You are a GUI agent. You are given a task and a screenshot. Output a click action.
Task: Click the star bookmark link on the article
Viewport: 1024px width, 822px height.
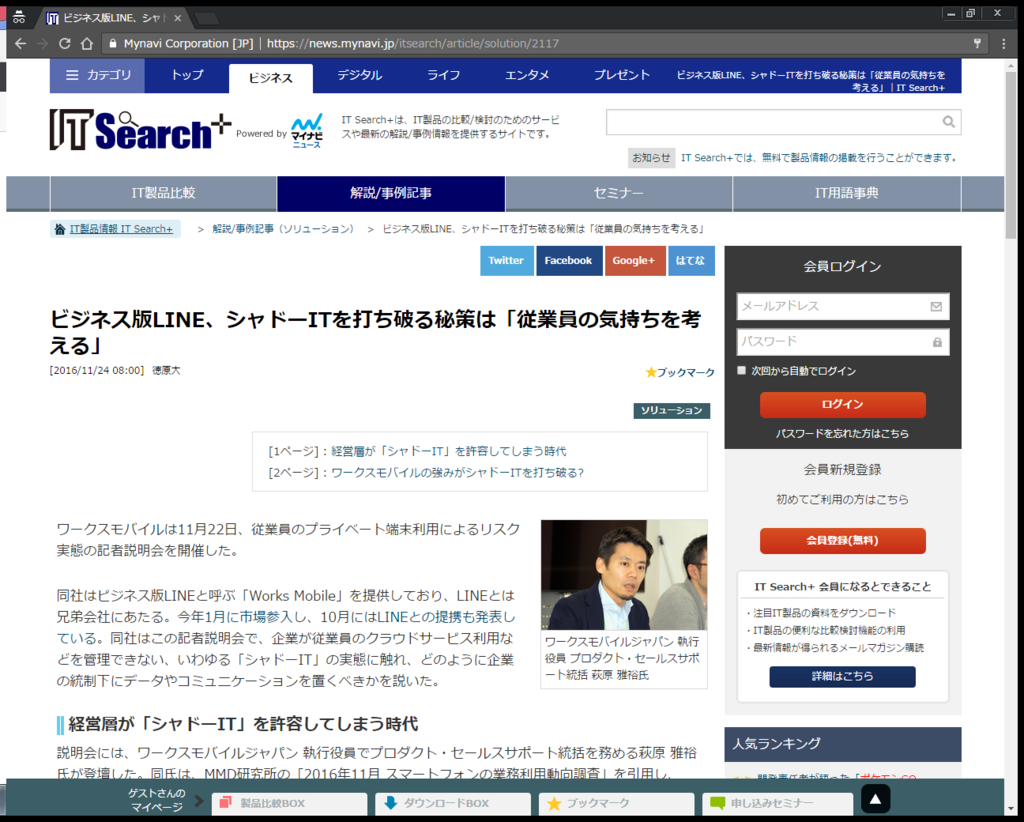(x=680, y=372)
